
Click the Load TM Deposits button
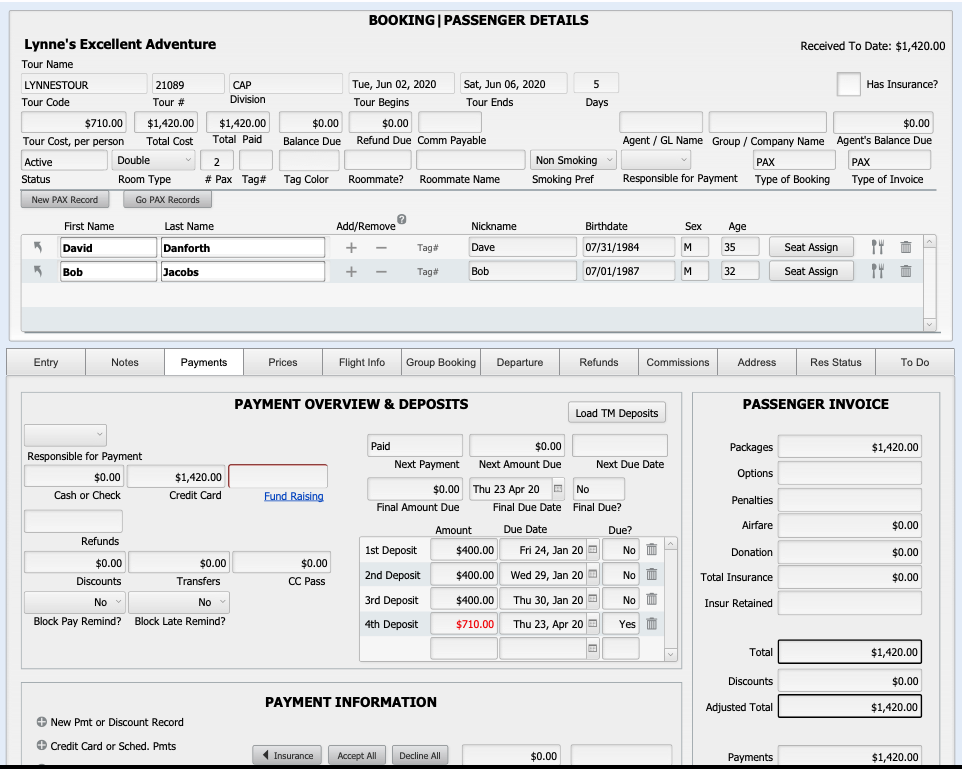pos(617,413)
